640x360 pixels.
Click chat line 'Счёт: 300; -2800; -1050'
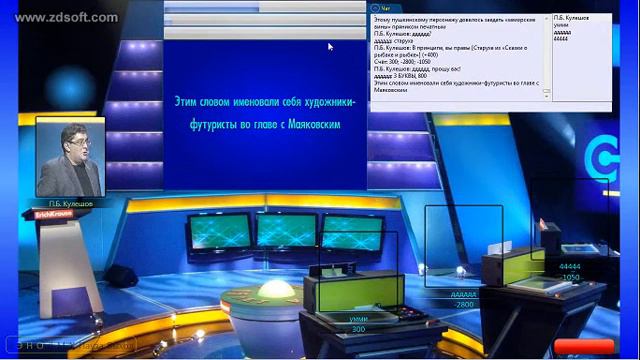pyautogui.click(x=402, y=62)
